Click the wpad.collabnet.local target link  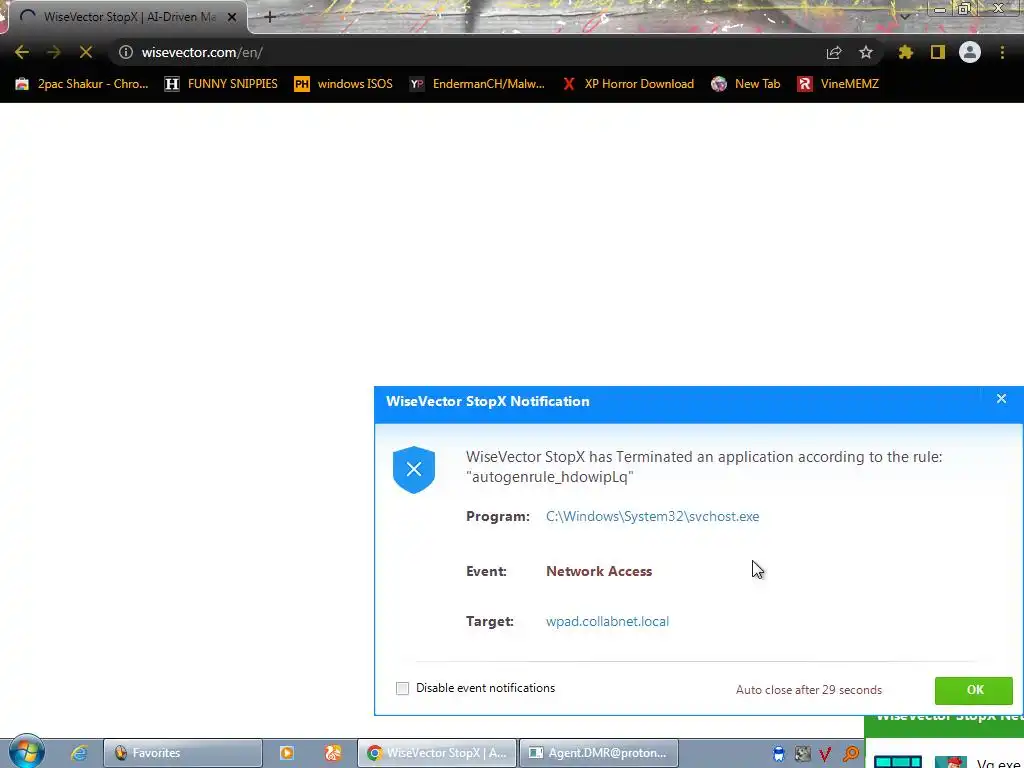tap(607, 621)
